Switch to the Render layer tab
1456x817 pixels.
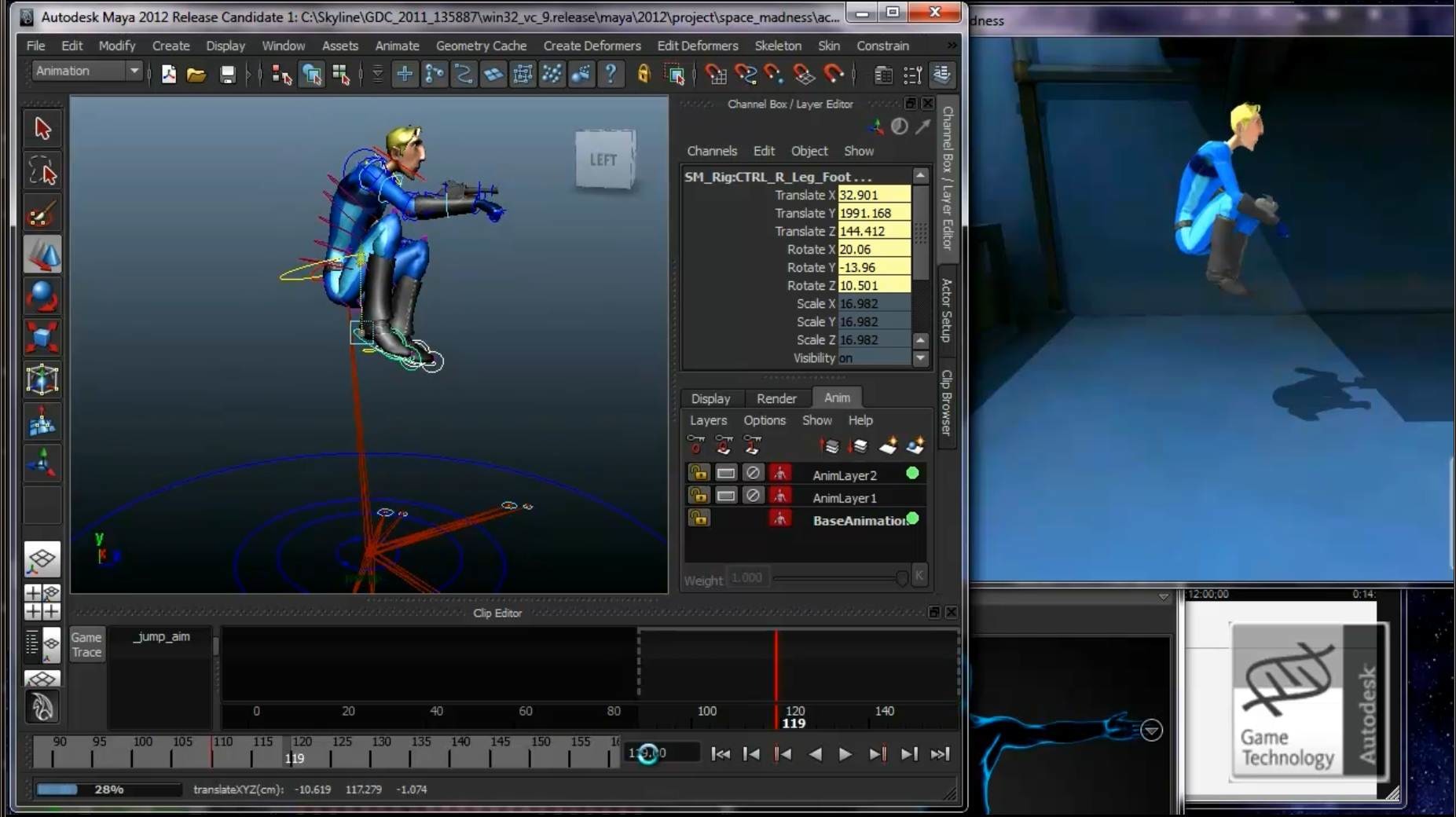[x=776, y=398]
